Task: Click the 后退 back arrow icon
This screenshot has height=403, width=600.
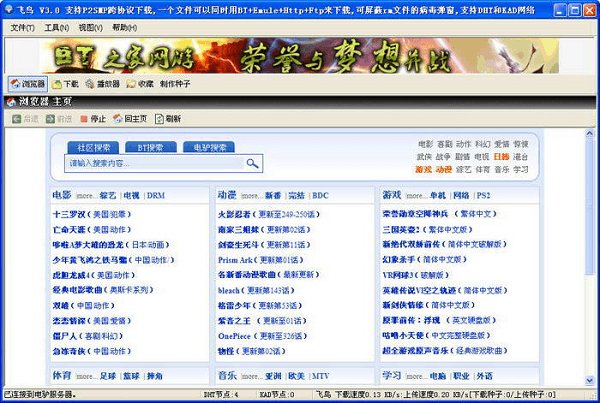Action: click(16, 119)
